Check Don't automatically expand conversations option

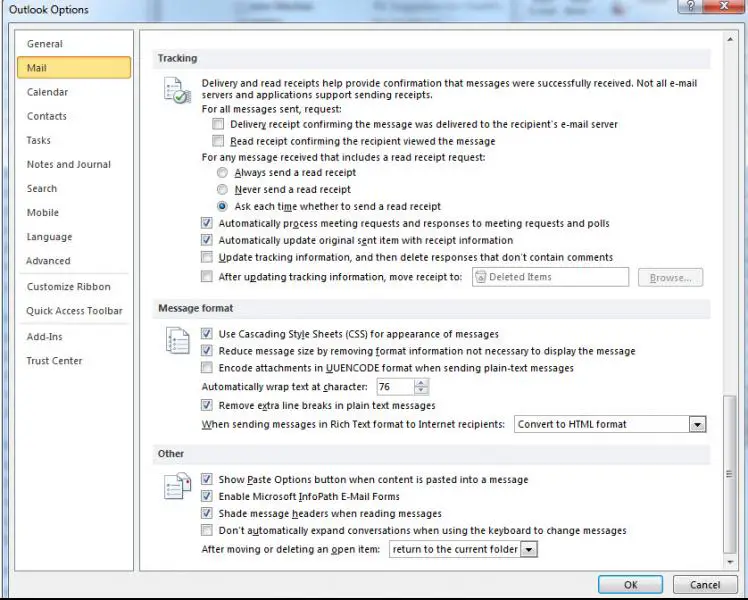coord(207,530)
